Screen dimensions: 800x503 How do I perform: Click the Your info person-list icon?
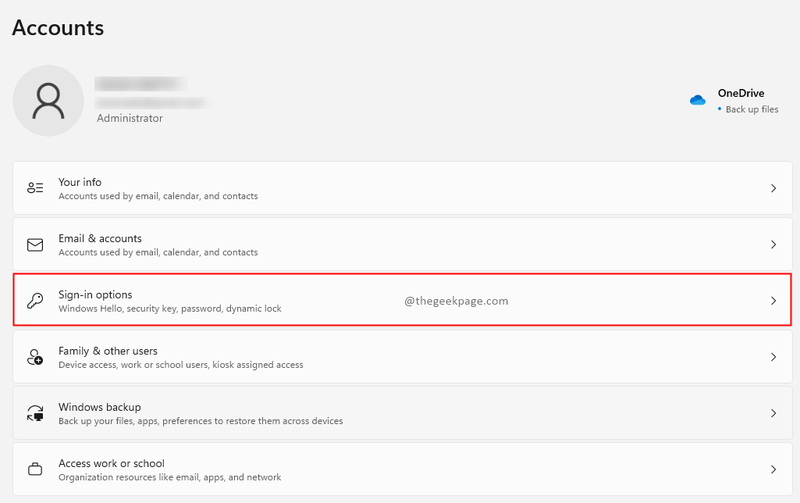(x=35, y=188)
